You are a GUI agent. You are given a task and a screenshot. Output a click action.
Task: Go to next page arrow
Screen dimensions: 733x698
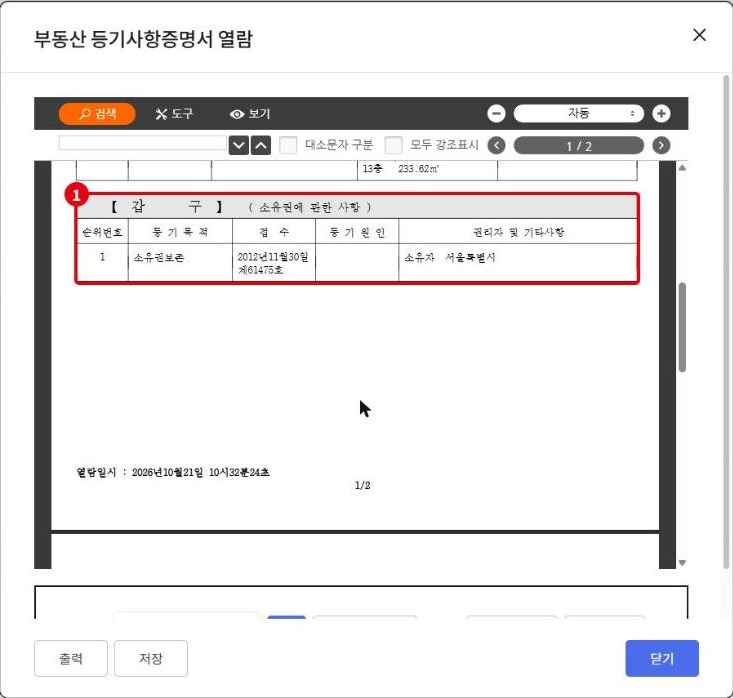point(661,145)
